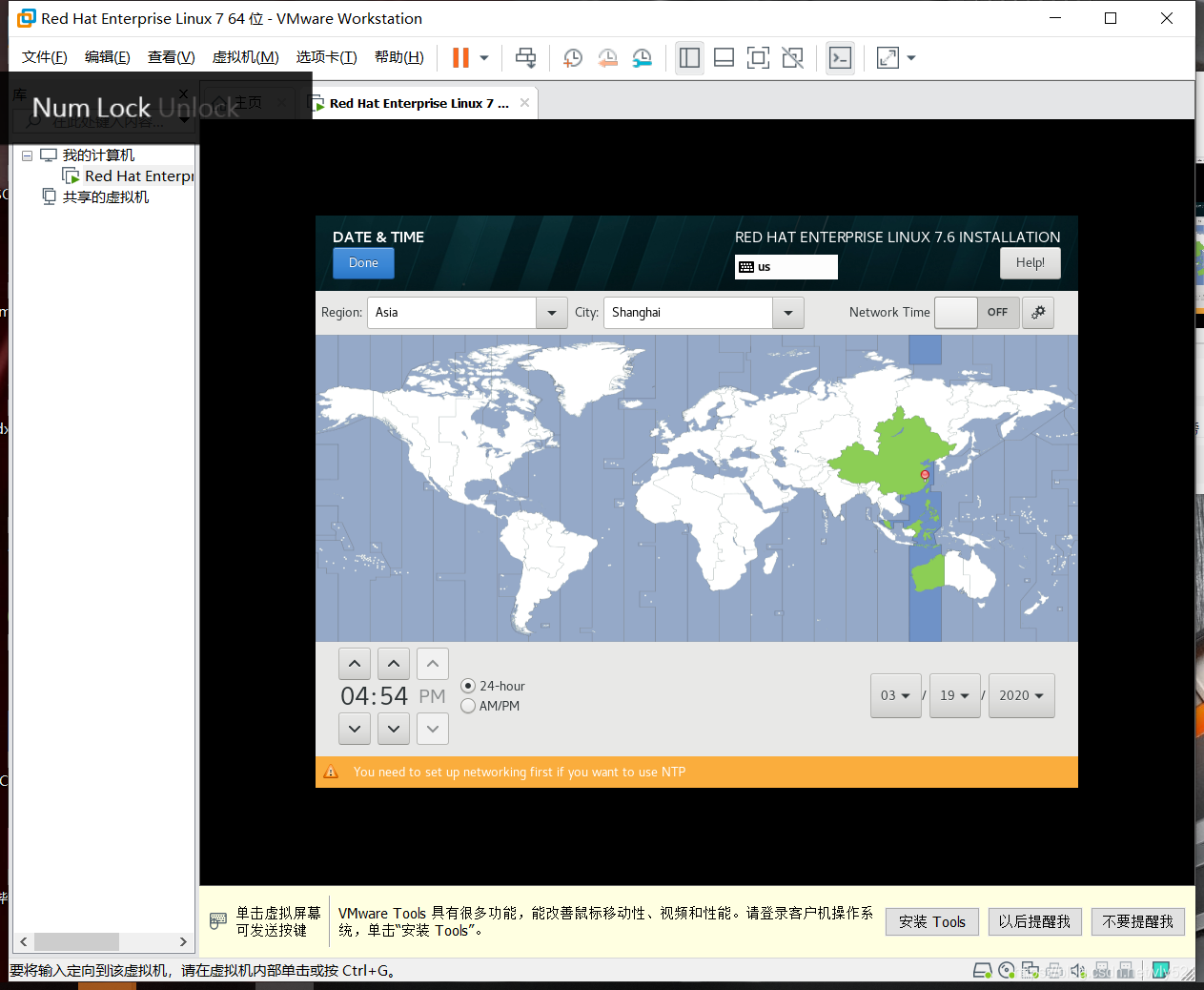Toggle the thumbnail bar view icon
Image resolution: width=1204 pixels, height=990 pixels.
724,58
